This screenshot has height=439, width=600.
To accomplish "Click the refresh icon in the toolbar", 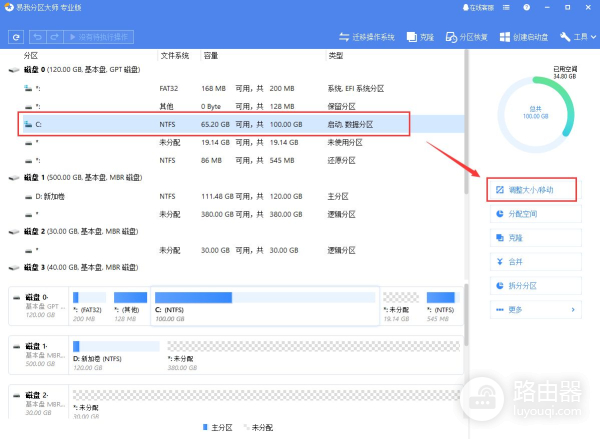I will pyautogui.click(x=16, y=37).
